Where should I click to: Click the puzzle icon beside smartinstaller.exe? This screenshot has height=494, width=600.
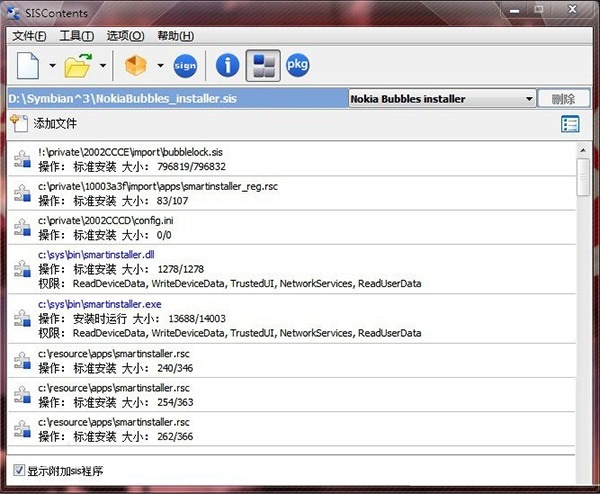coord(22,318)
